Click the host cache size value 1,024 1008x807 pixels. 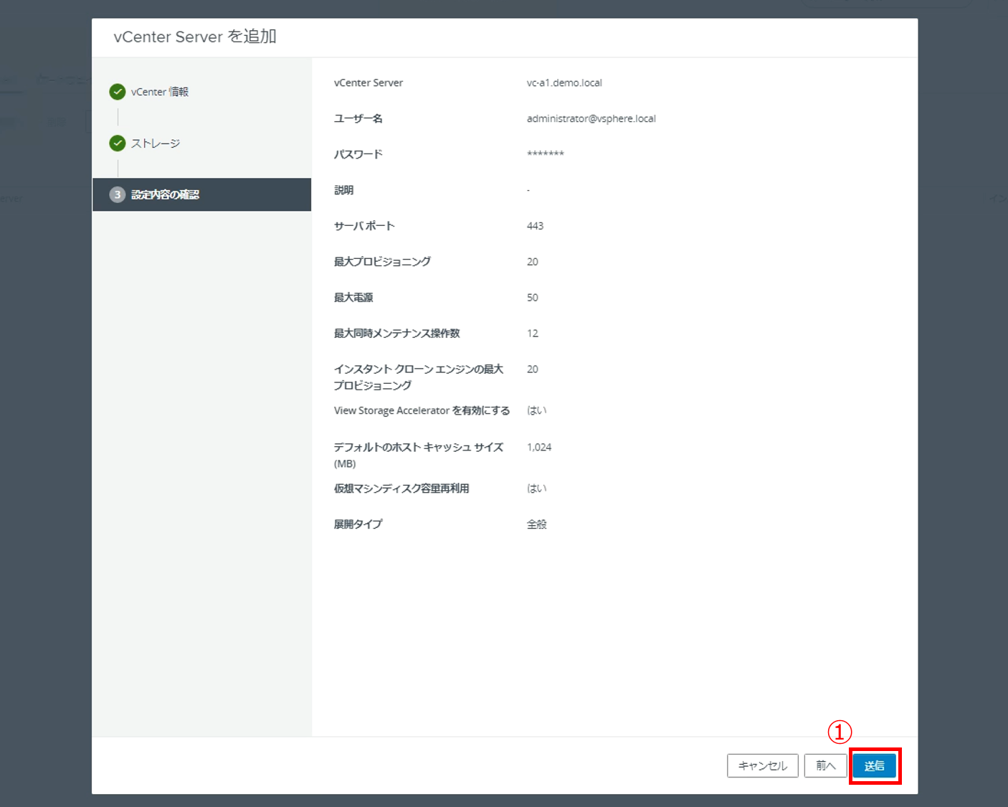pos(539,447)
